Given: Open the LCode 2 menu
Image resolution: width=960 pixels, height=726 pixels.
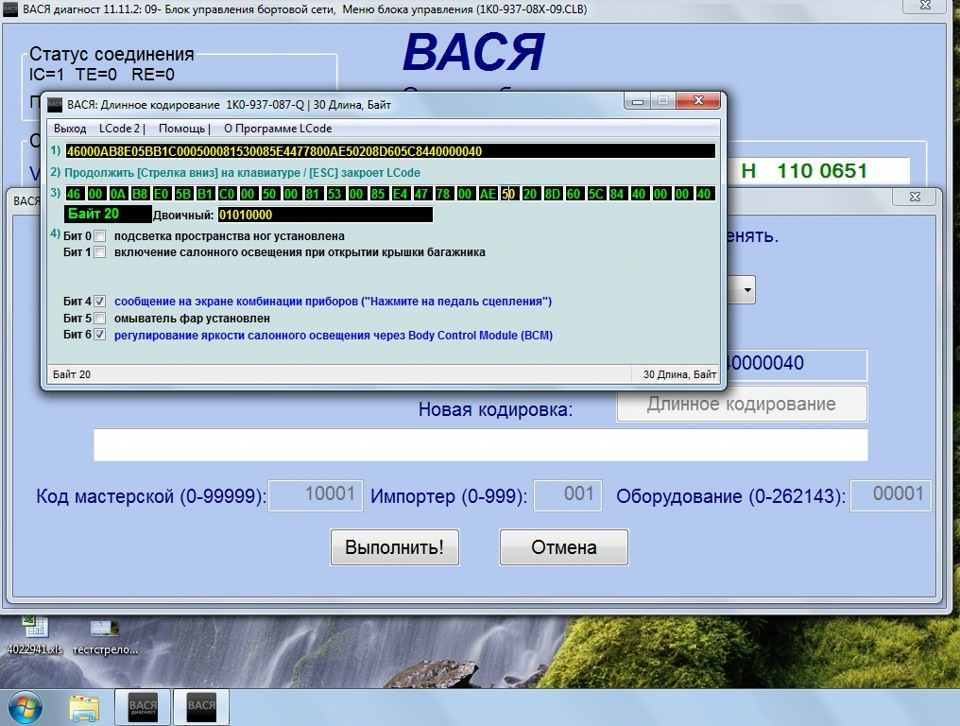Looking at the screenshot, I should pyautogui.click(x=120, y=129).
